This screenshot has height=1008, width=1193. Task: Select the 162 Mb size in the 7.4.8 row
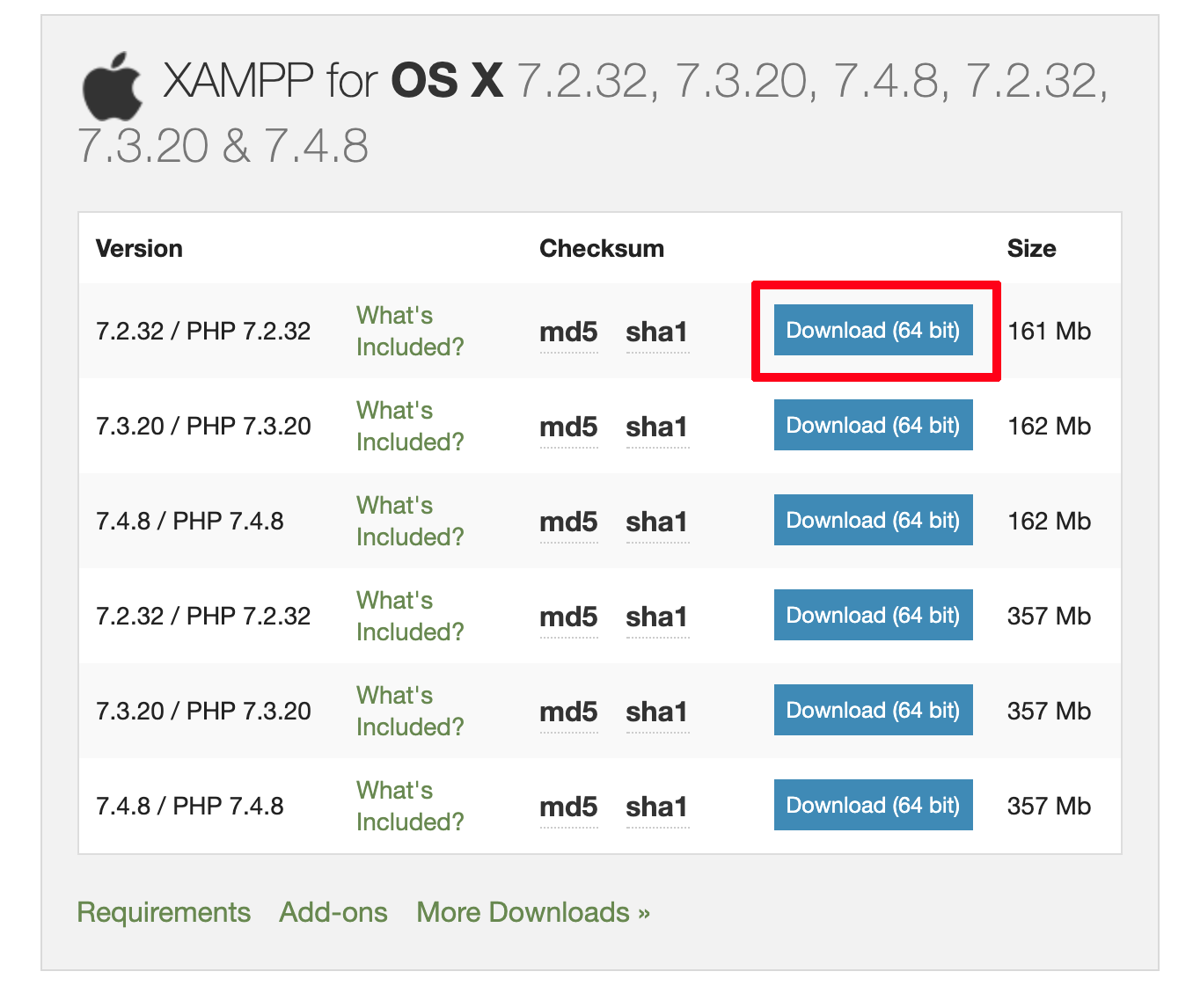tap(1049, 521)
